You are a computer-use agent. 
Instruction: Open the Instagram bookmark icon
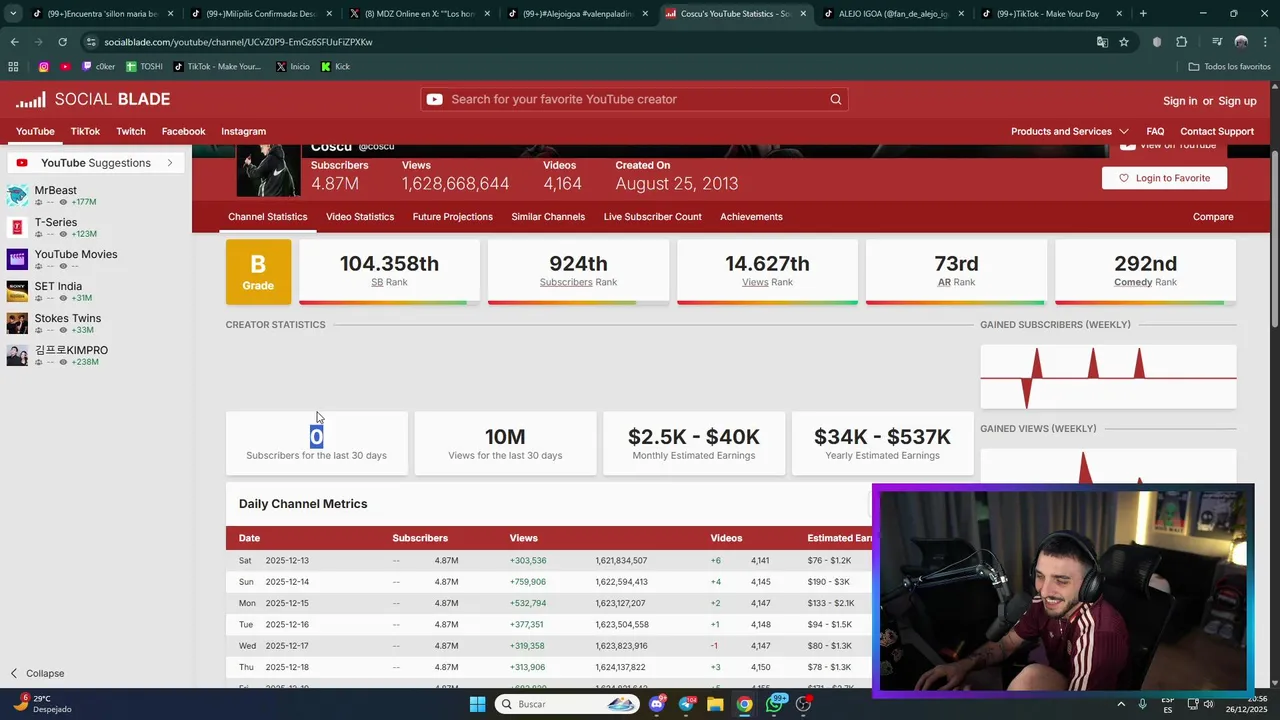pyautogui.click(x=43, y=67)
